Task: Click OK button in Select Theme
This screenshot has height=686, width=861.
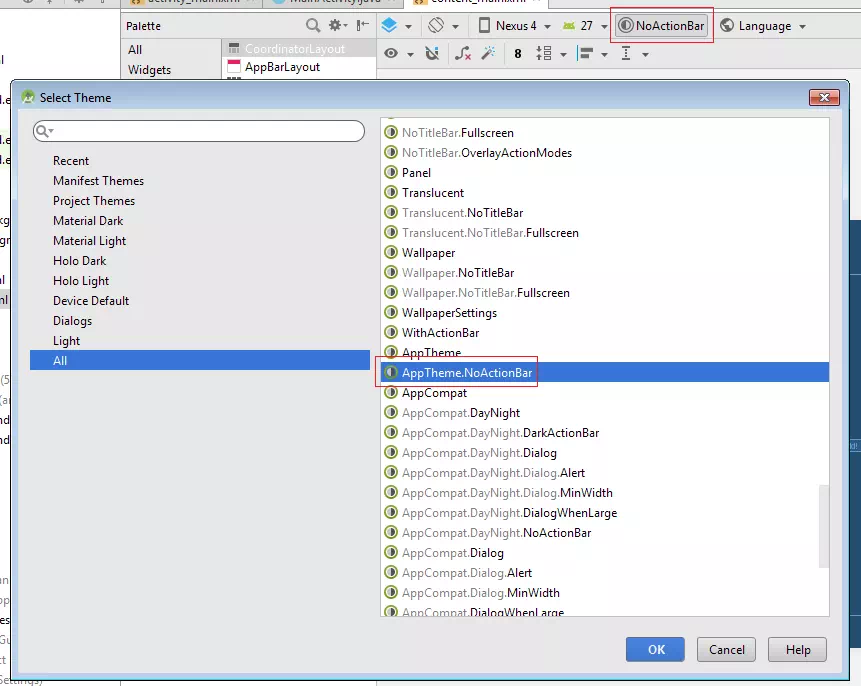Action: click(656, 650)
